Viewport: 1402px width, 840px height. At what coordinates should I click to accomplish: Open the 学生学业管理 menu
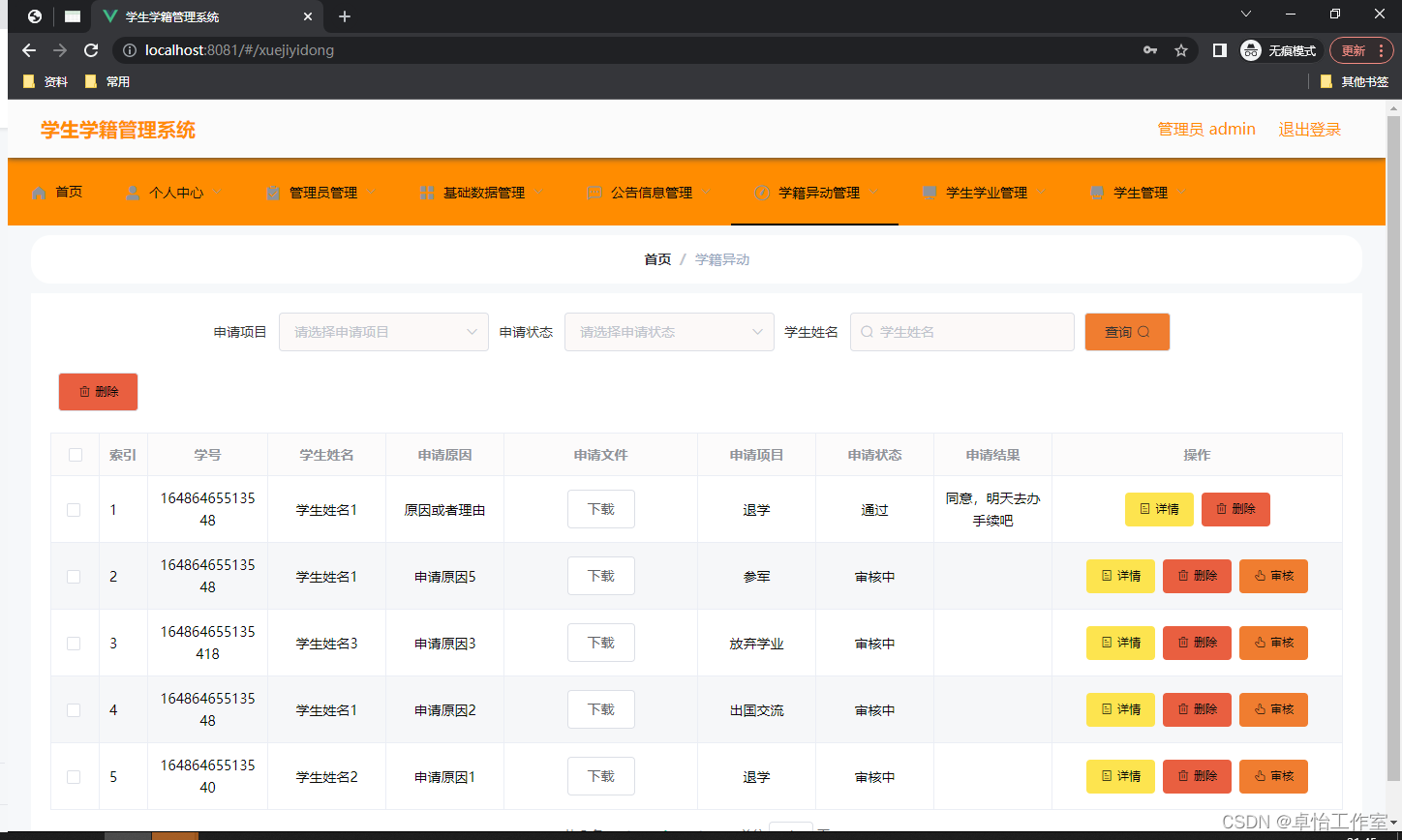[986, 193]
